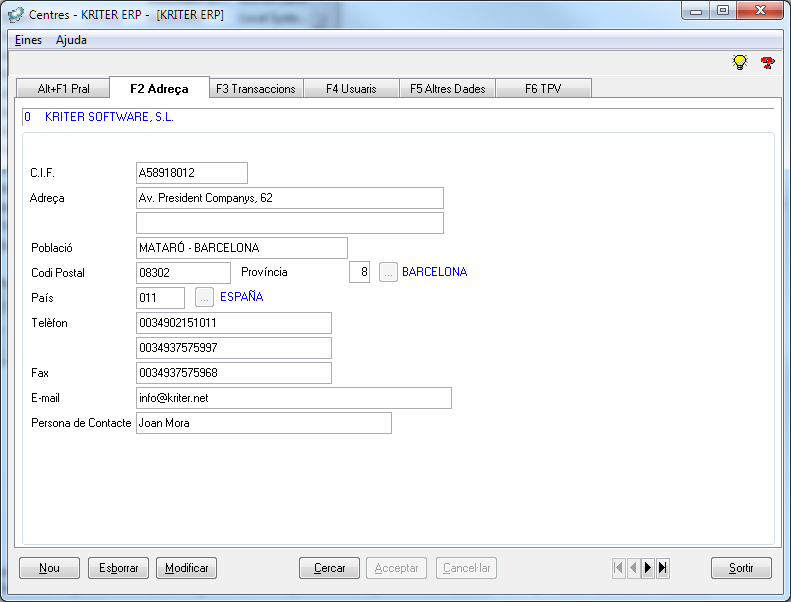The width and height of the screenshot is (791, 602).
Task: Click the greyed Acceptar button
Action: point(397,568)
